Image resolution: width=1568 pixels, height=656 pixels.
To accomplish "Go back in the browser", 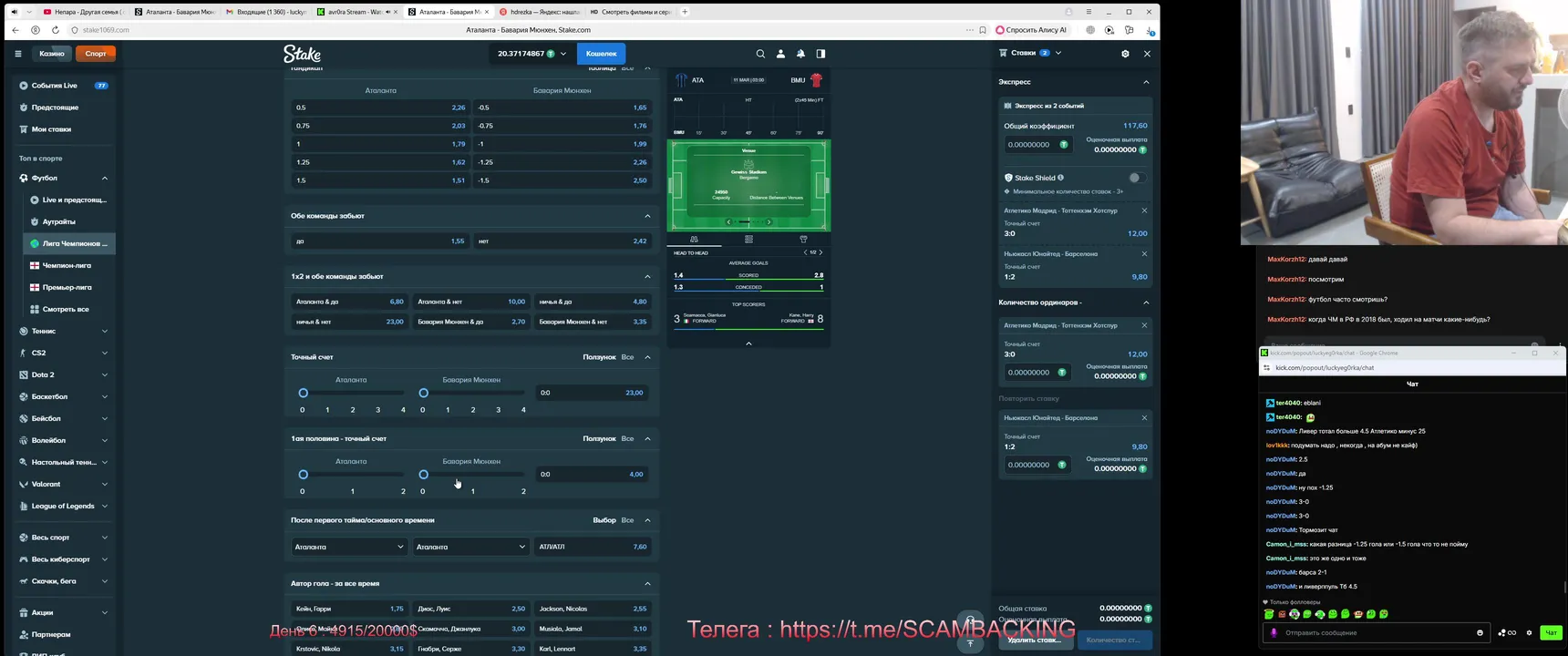I will pyautogui.click(x=15, y=30).
